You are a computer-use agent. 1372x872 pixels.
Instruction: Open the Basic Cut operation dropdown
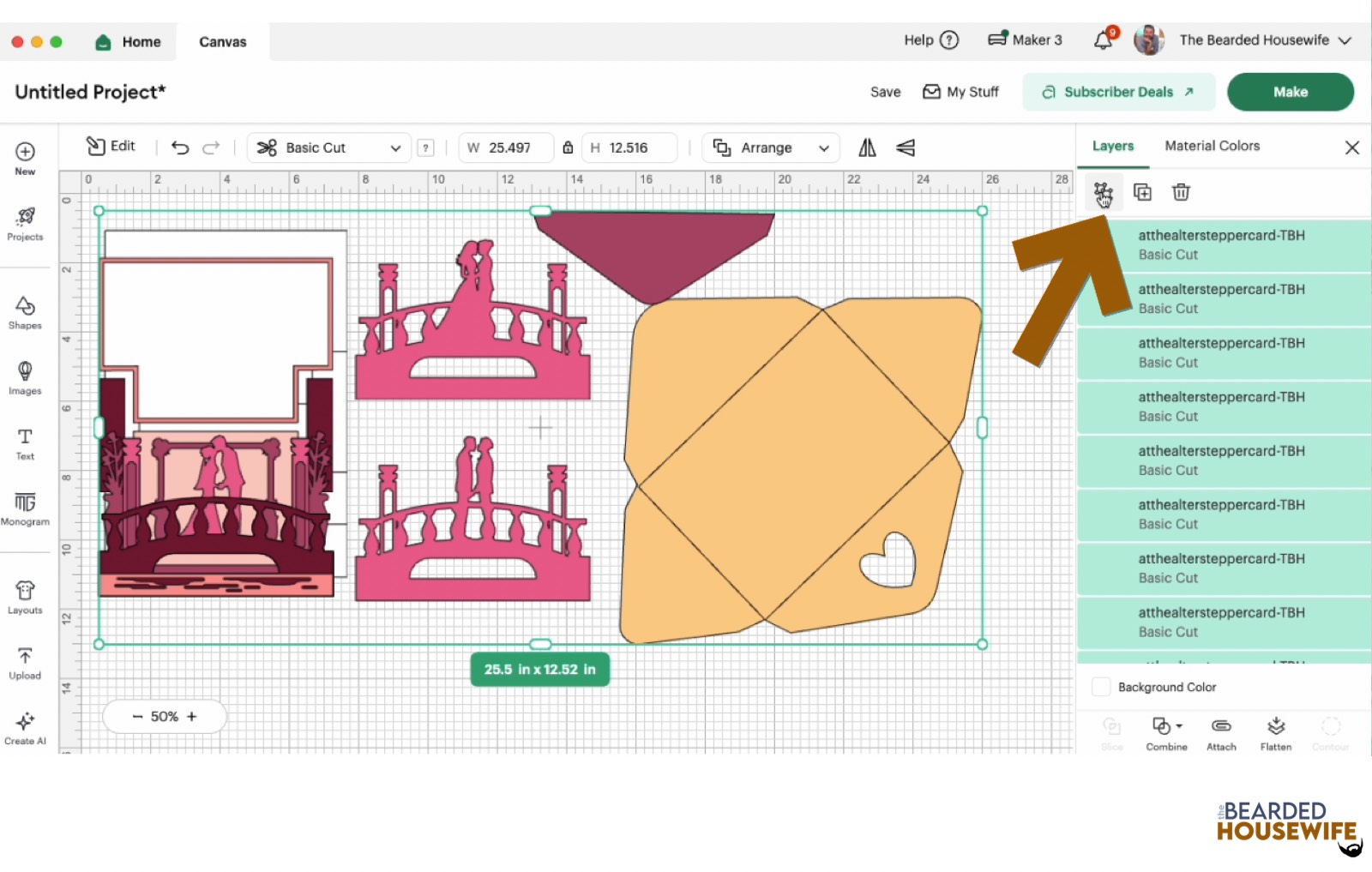328,147
